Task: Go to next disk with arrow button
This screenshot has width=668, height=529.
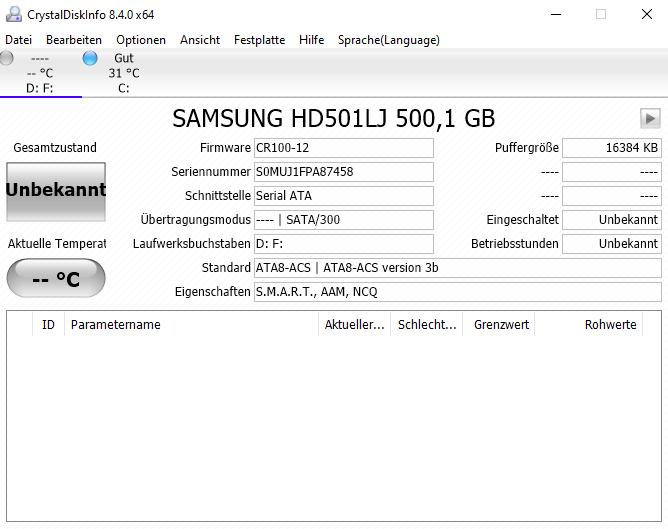Action: click(x=650, y=118)
